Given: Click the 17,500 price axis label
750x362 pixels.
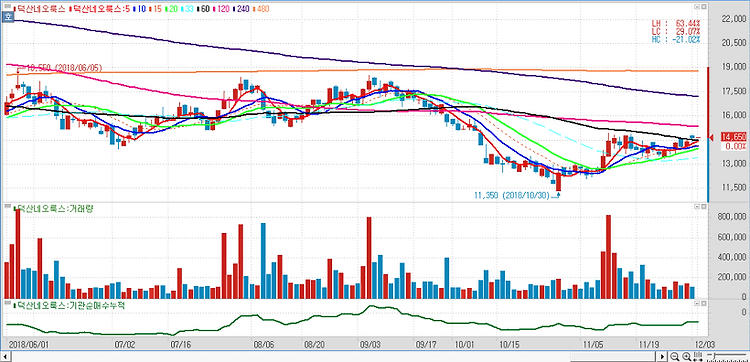Looking at the screenshot, I should [734, 91].
